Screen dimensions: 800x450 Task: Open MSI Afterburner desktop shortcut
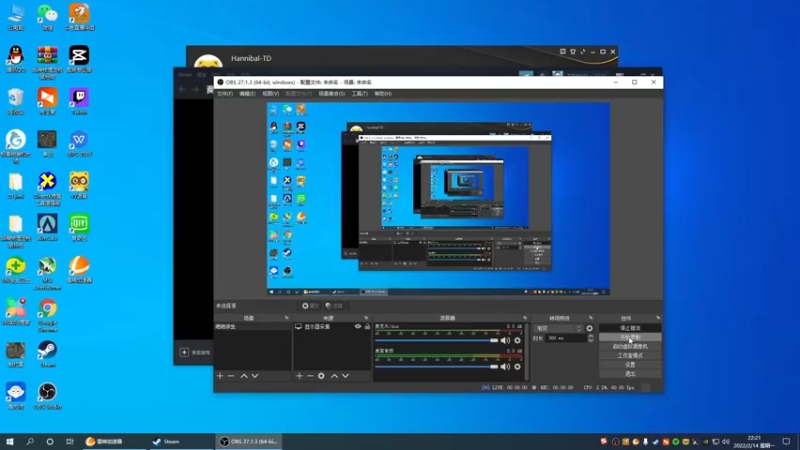(47, 273)
